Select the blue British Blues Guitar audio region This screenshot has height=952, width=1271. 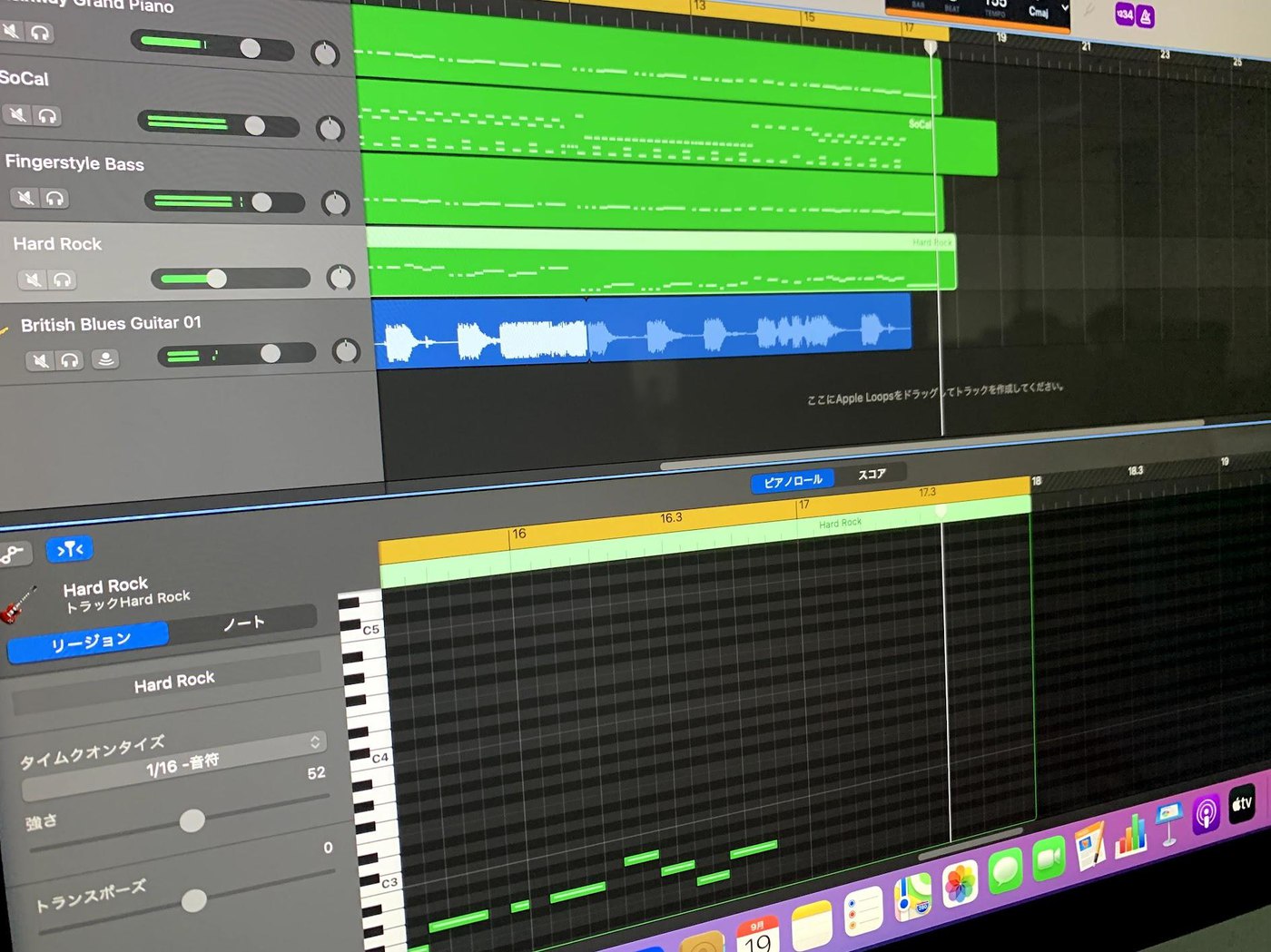tap(642, 331)
